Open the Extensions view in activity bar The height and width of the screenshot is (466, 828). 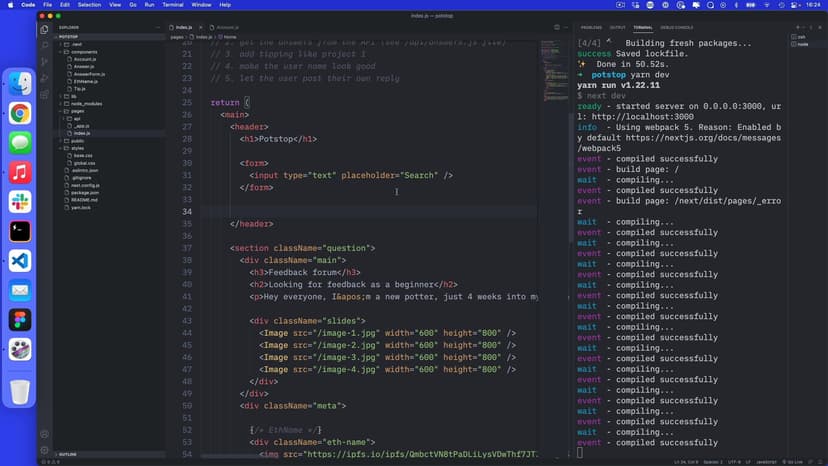point(44,94)
